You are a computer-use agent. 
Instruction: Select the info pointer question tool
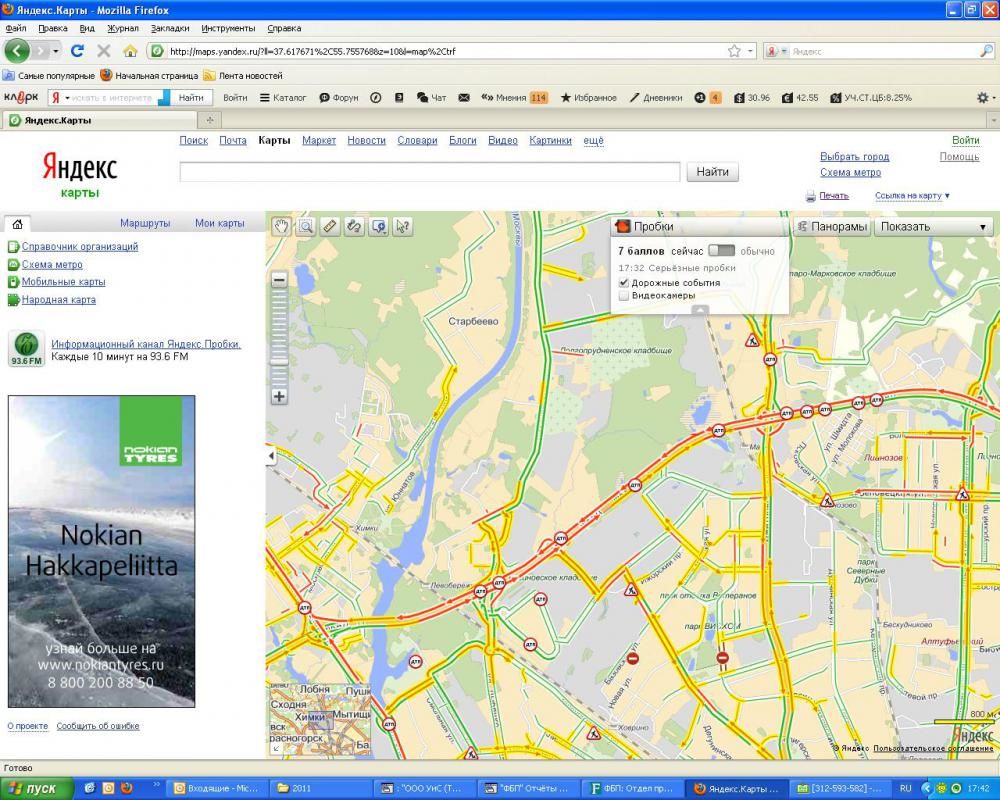pyautogui.click(x=402, y=226)
